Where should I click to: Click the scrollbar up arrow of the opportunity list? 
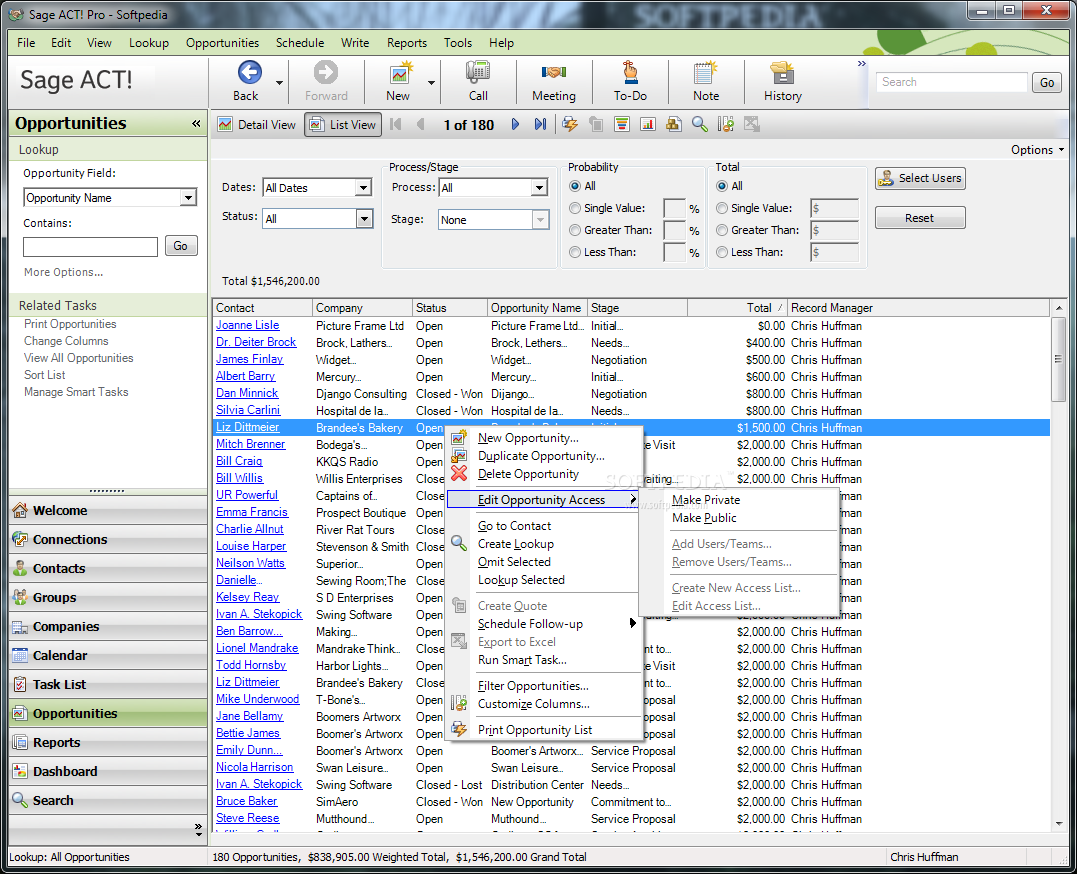coord(1058,308)
